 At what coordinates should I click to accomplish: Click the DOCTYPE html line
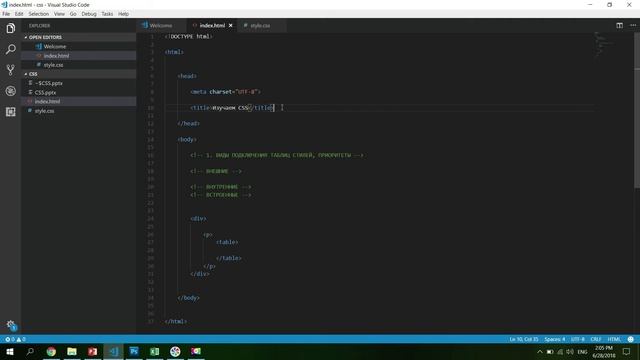[x=189, y=36]
